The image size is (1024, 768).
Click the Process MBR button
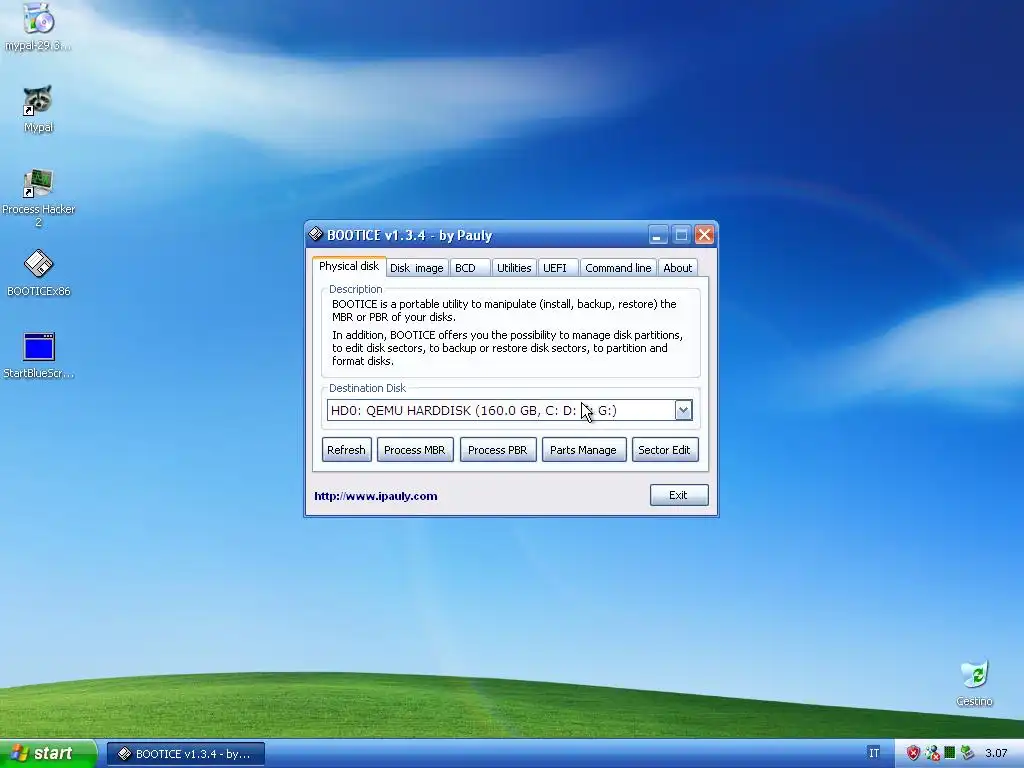click(415, 450)
